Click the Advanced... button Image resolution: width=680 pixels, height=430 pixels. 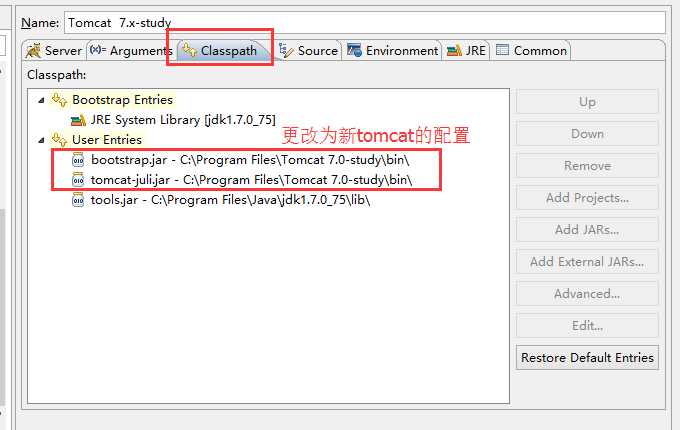(587, 294)
